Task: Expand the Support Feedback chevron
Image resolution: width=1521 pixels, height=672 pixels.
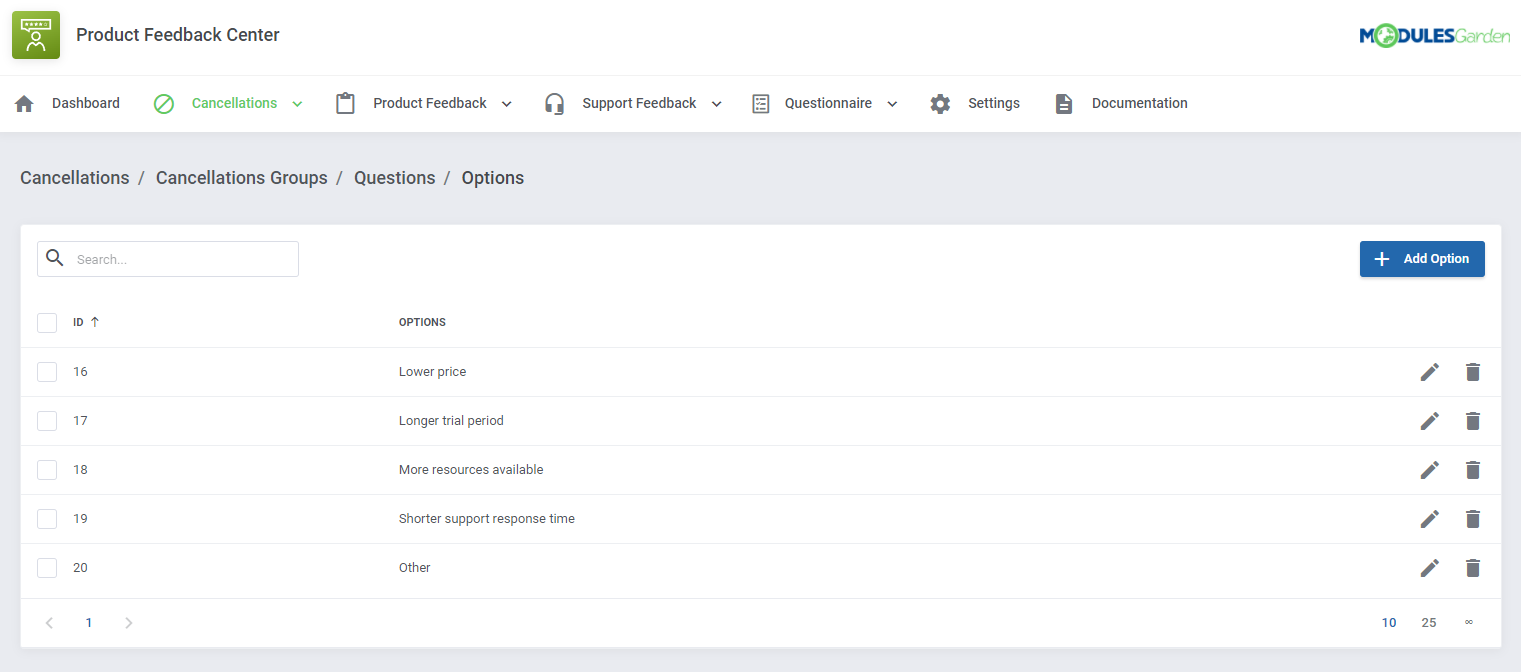Action: [x=715, y=103]
